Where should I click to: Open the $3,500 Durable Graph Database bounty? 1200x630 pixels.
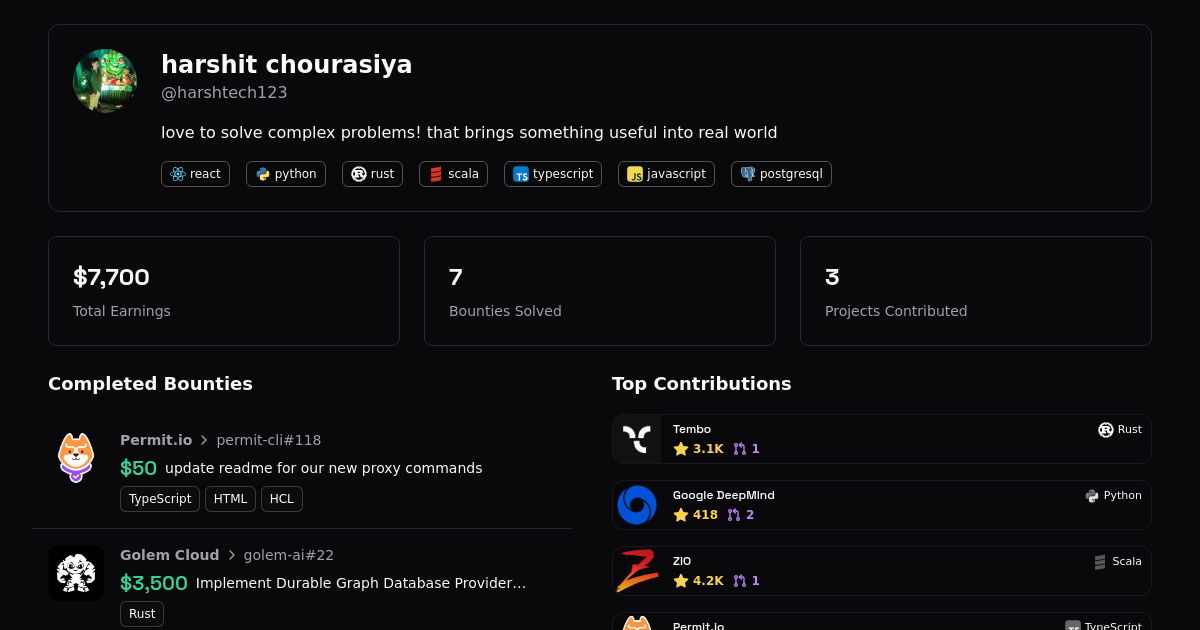tap(360, 583)
